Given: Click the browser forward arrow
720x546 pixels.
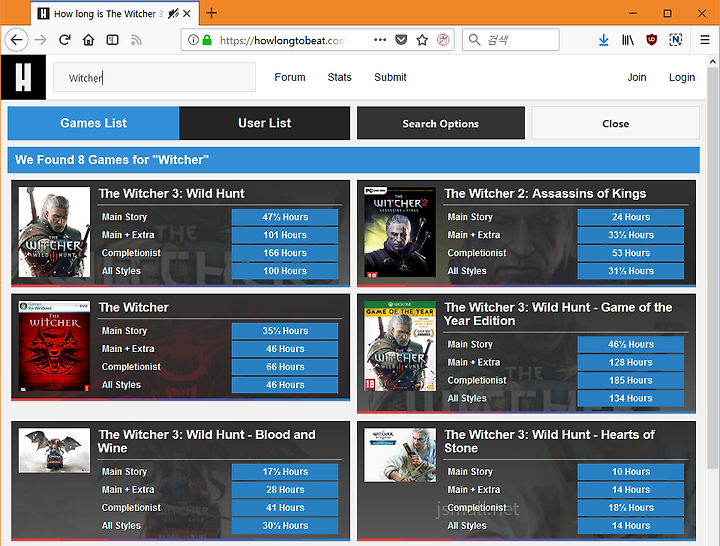Looking at the screenshot, I should click(40, 40).
